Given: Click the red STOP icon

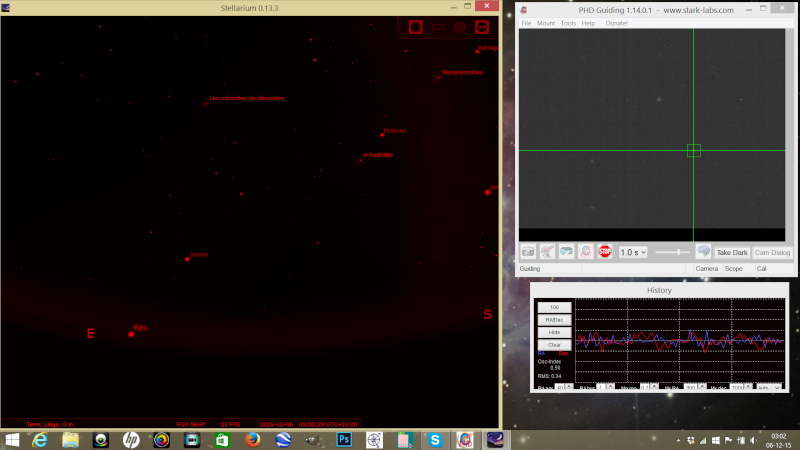Looking at the screenshot, I should (x=605, y=252).
